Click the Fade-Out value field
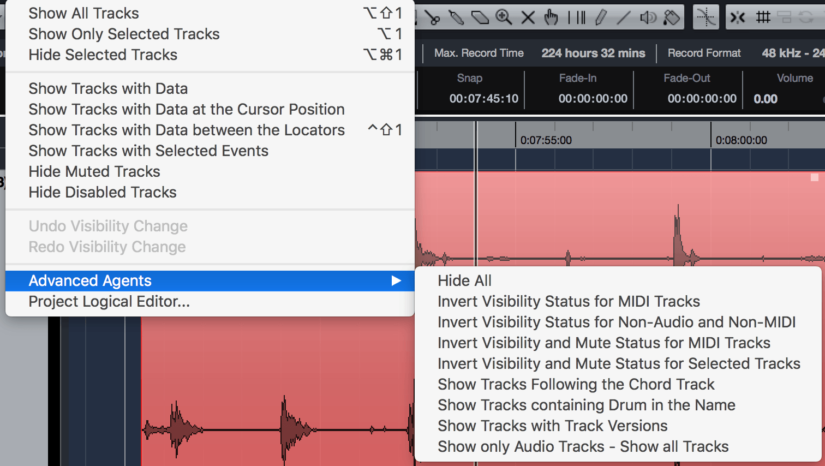825x466 pixels. pos(702,99)
